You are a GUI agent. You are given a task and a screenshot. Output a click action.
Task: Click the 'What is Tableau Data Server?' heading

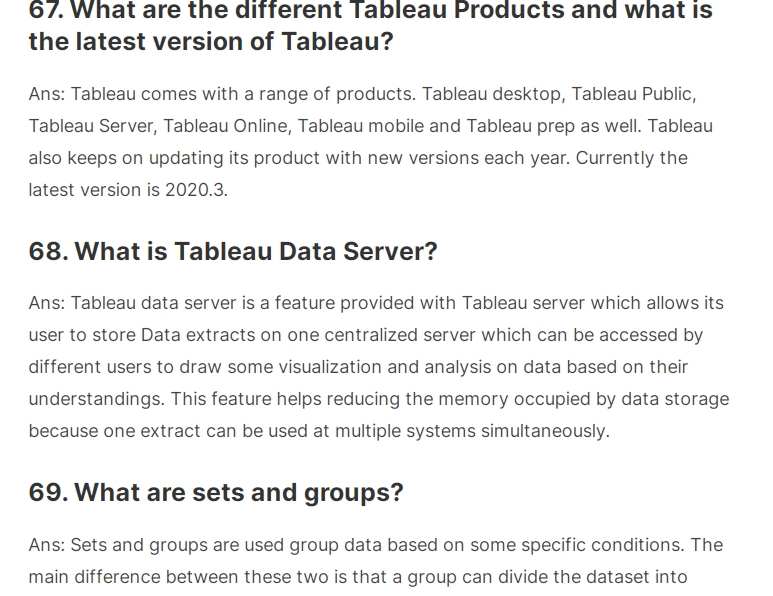point(233,251)
